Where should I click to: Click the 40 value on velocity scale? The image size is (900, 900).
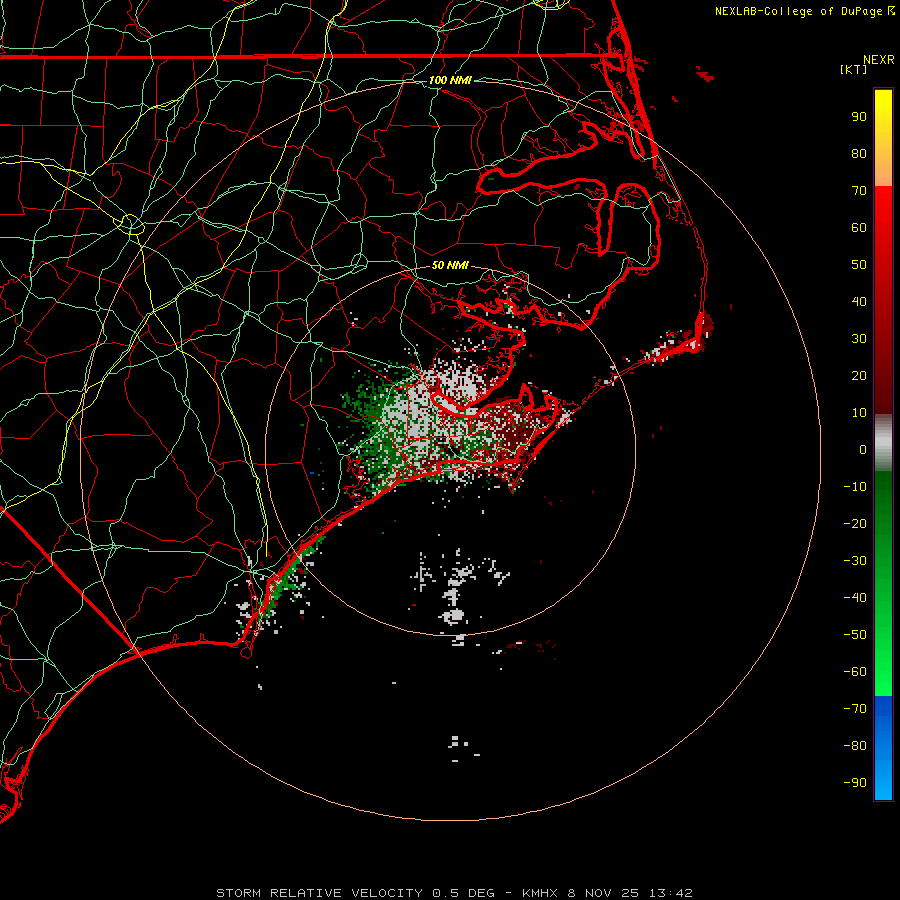pyautogui.click(x=859, y=302)
